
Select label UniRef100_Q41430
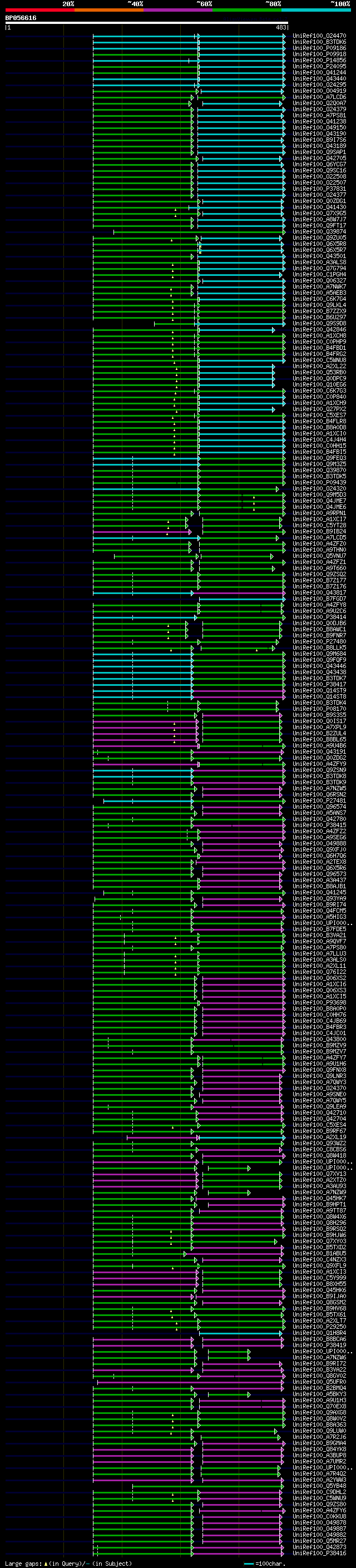click(319, 207)
